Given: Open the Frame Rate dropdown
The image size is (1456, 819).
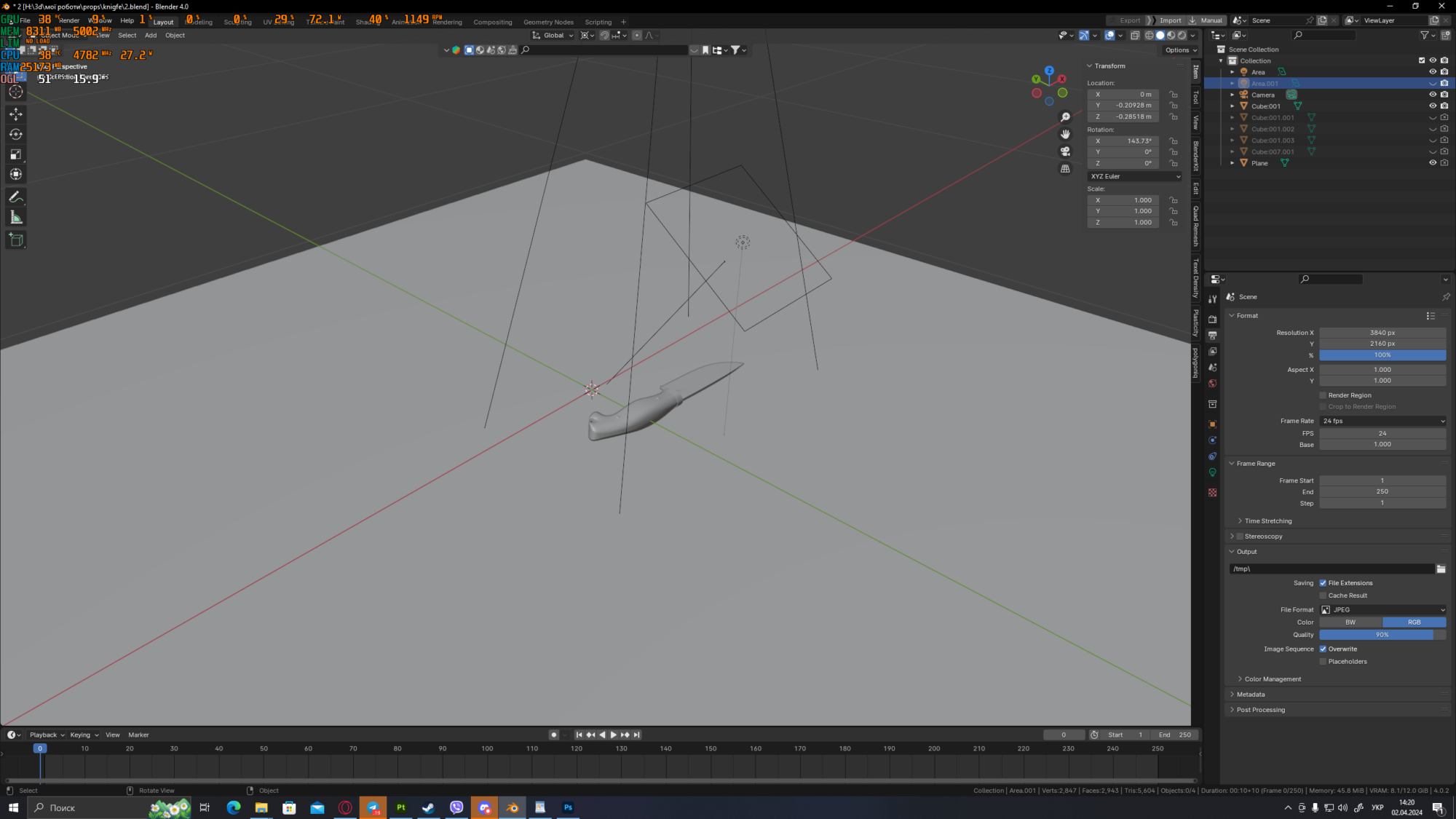Looking at the screenshot, I should (1382, 421).
